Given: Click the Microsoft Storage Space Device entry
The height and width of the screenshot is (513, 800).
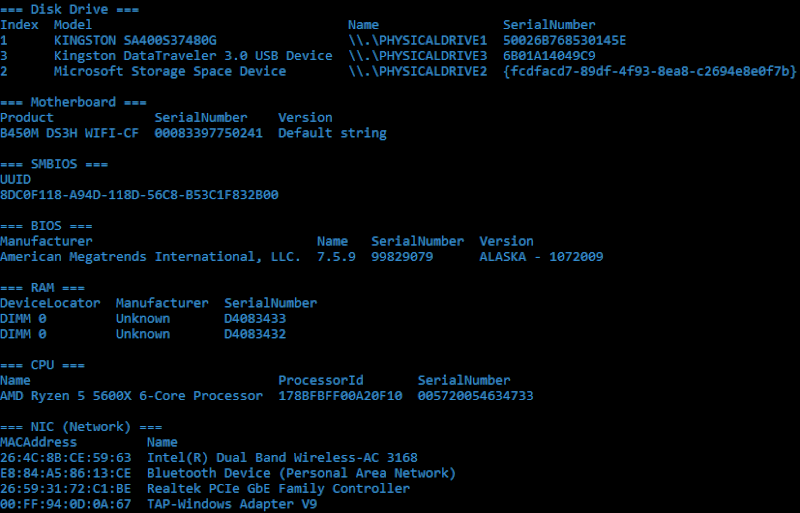Looking at the screenshot, I should [170, 72].
